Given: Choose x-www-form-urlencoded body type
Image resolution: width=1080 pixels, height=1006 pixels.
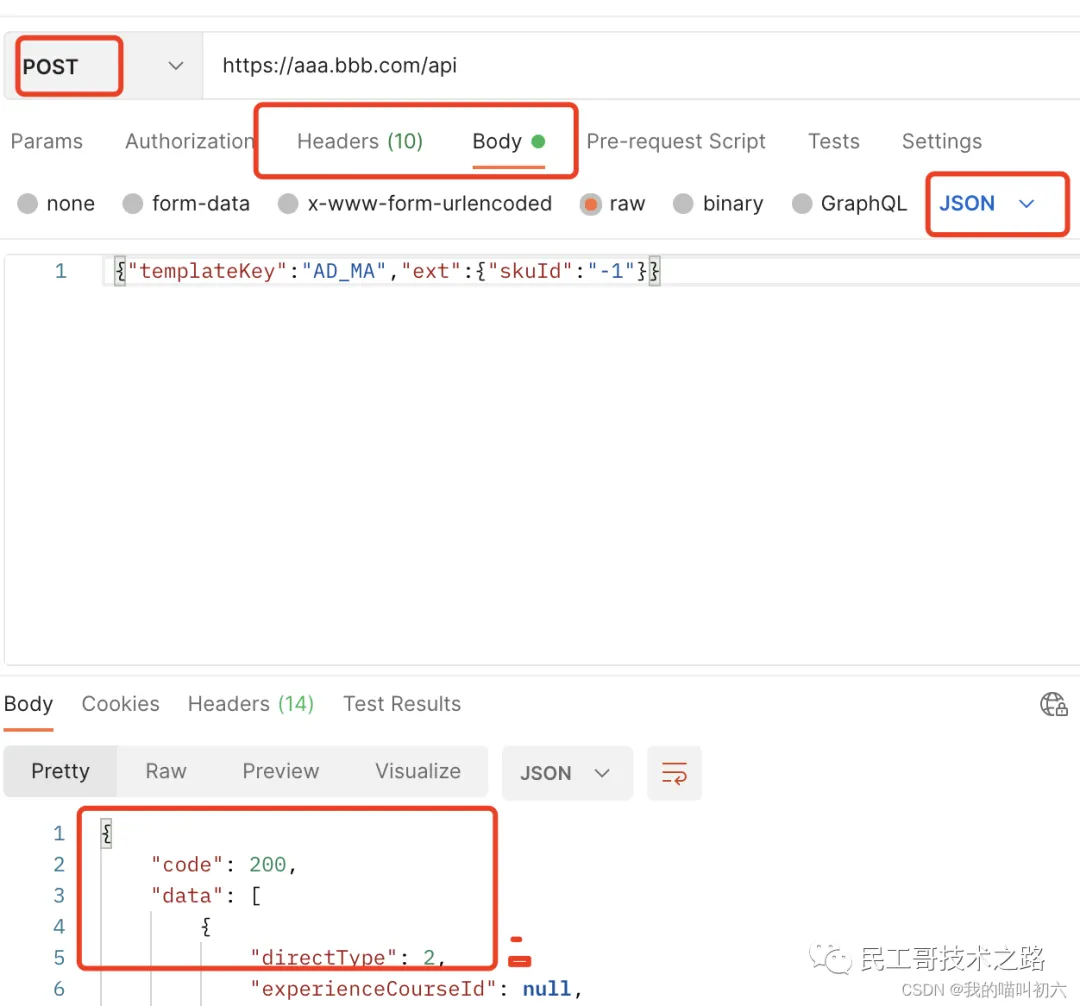Looking at the screenshot, I should (288, 204).
